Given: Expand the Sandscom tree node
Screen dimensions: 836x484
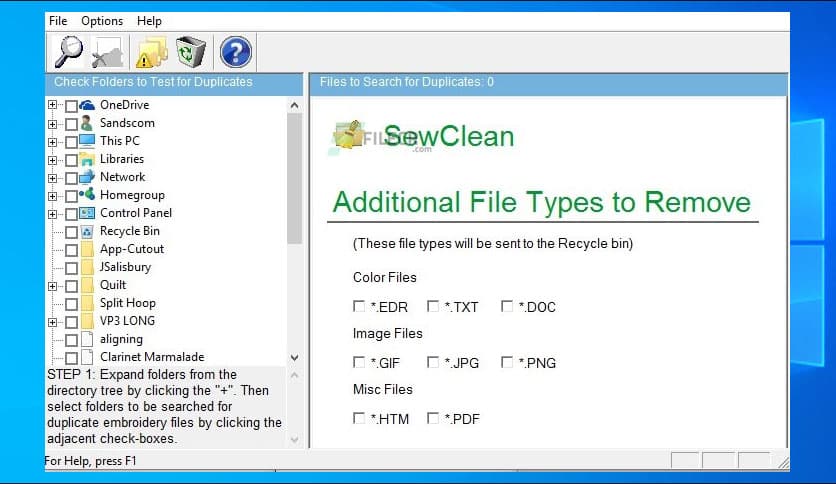Looking at the screenshot, I should [x=52, y=124].
